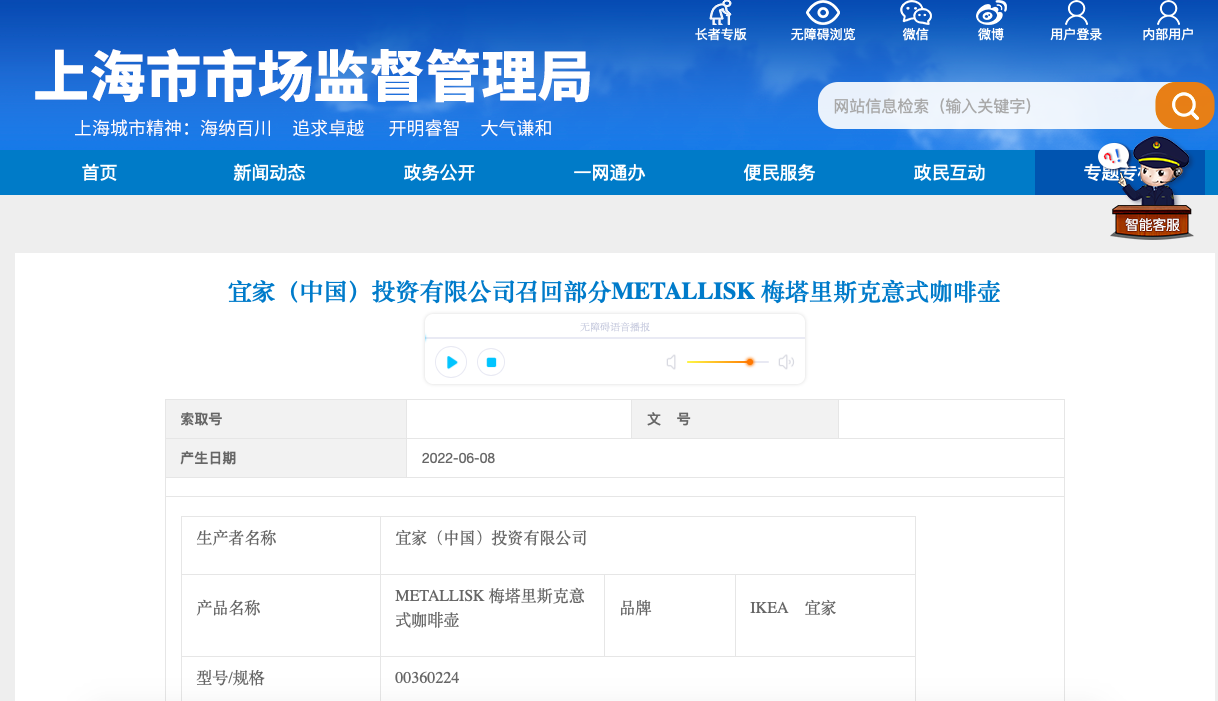The image size is (1218, 701).
Task: Open the 智能客服 mascot assistant
Action: (1151, 190)
